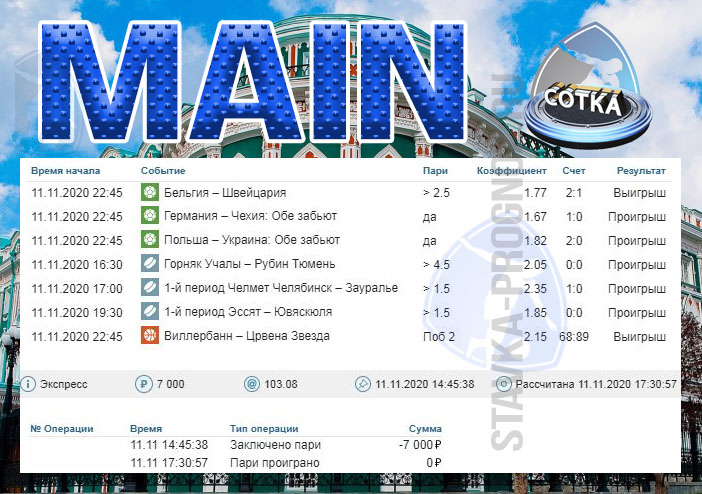Click the basketball icon beside Виллербанн – Црвена Звезда
The image size is (702, 494).
[x=150, y=335]
